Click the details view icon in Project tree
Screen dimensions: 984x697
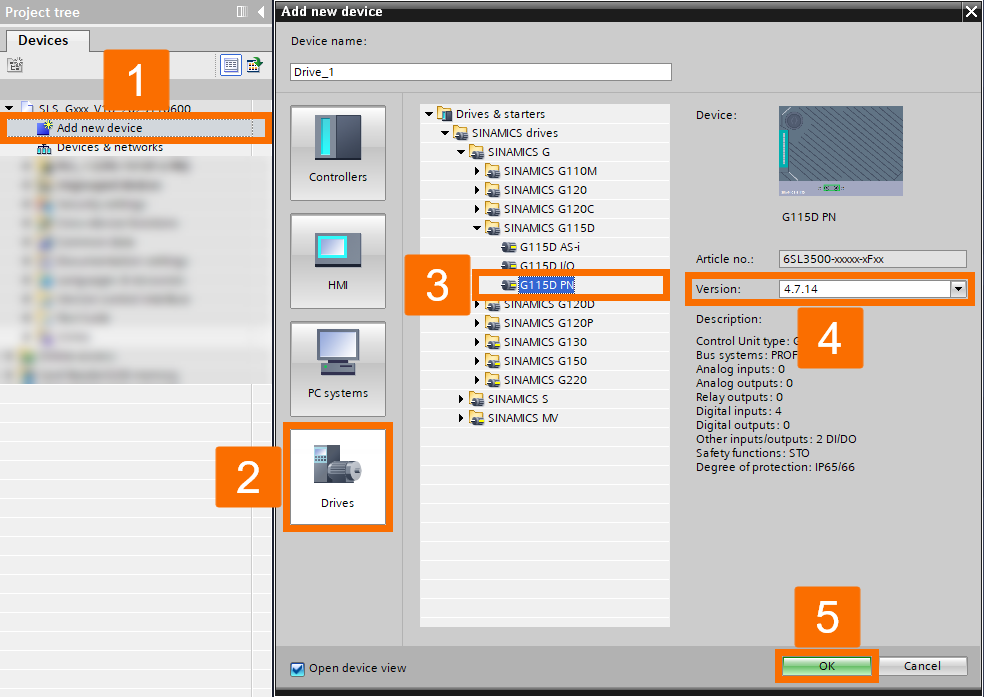pos(230,65)
